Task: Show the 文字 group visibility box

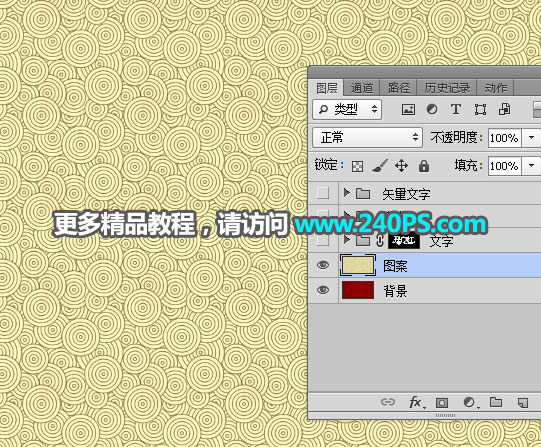Action: 323,240
